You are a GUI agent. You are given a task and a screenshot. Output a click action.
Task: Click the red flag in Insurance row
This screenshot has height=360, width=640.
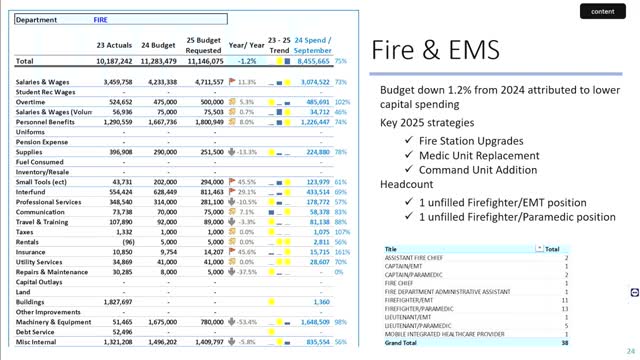pyautogui.click(x=232, y=252)
